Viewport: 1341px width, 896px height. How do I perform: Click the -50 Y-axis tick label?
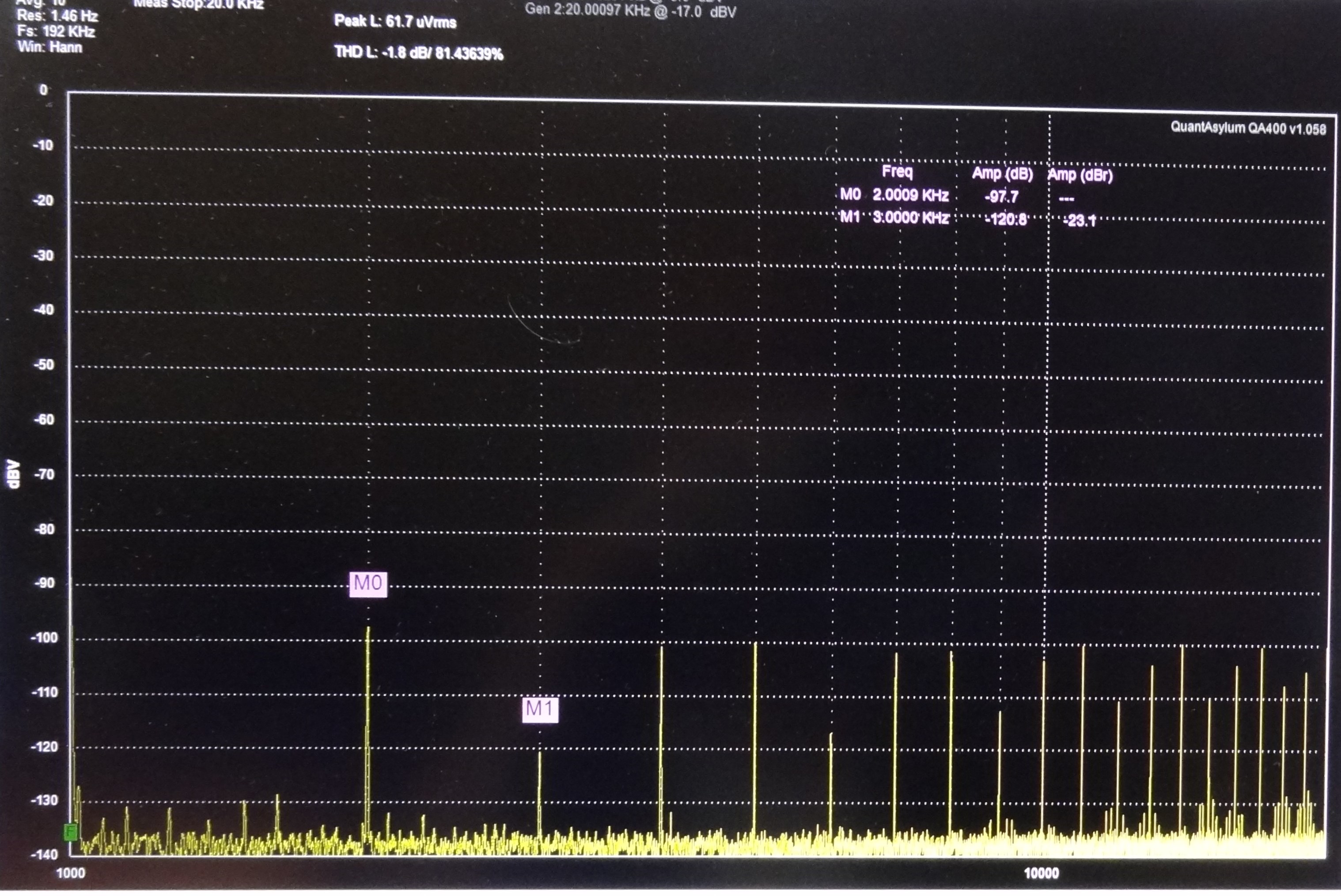(43, 365)
